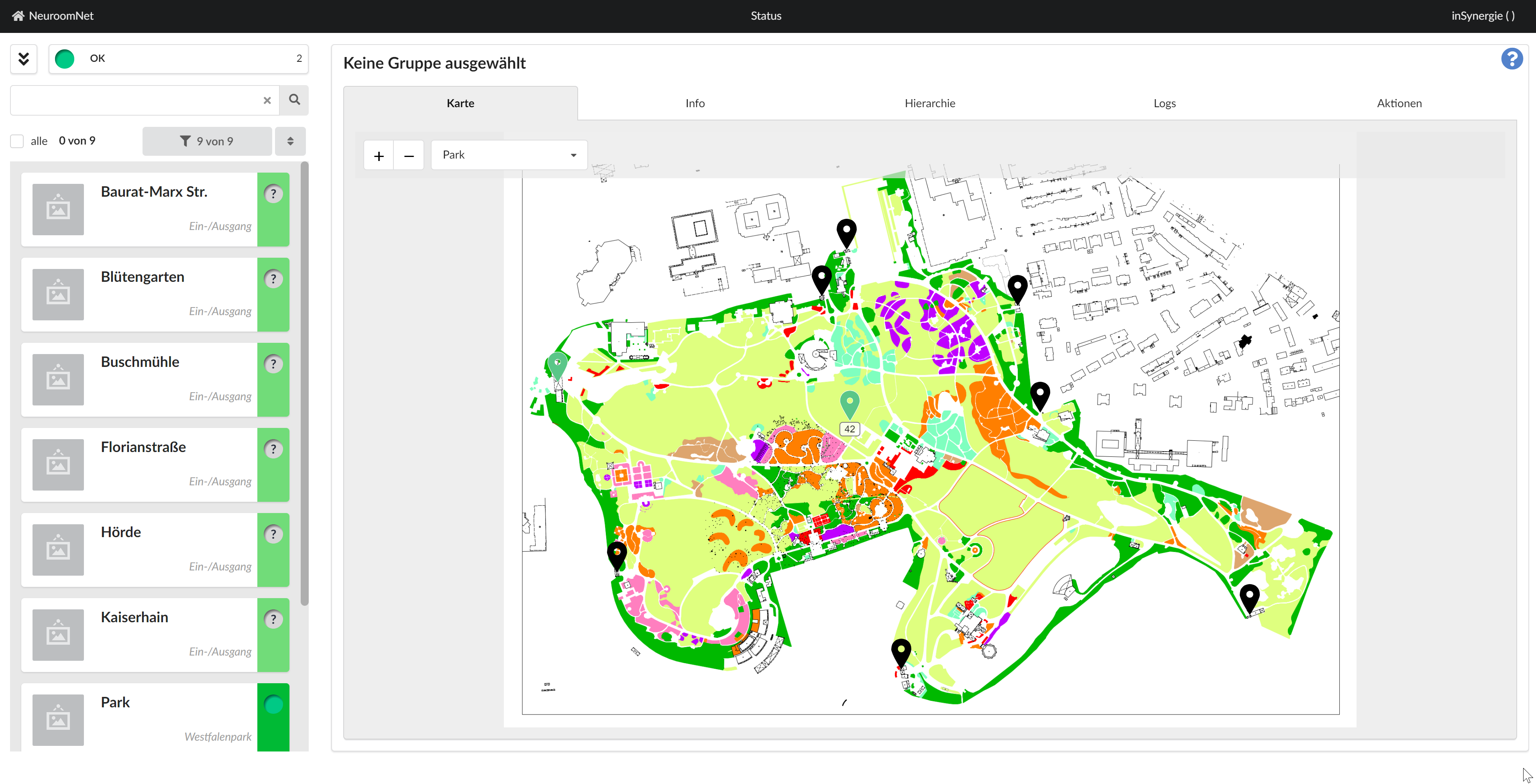Click the zoom-in (+) button on map

(378, 154)
